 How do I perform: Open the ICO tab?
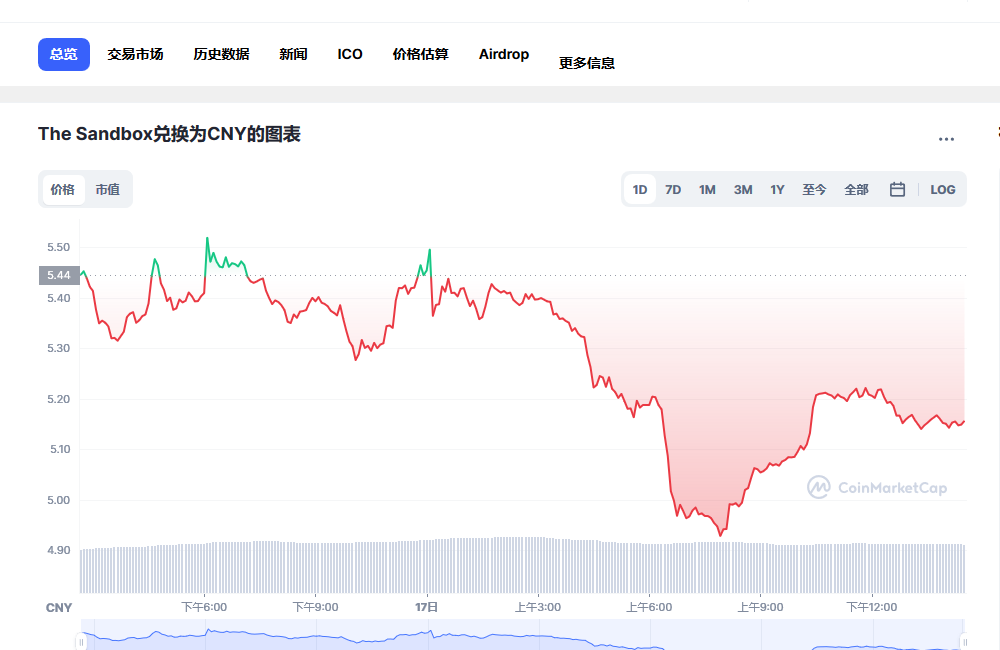(350, 54)
